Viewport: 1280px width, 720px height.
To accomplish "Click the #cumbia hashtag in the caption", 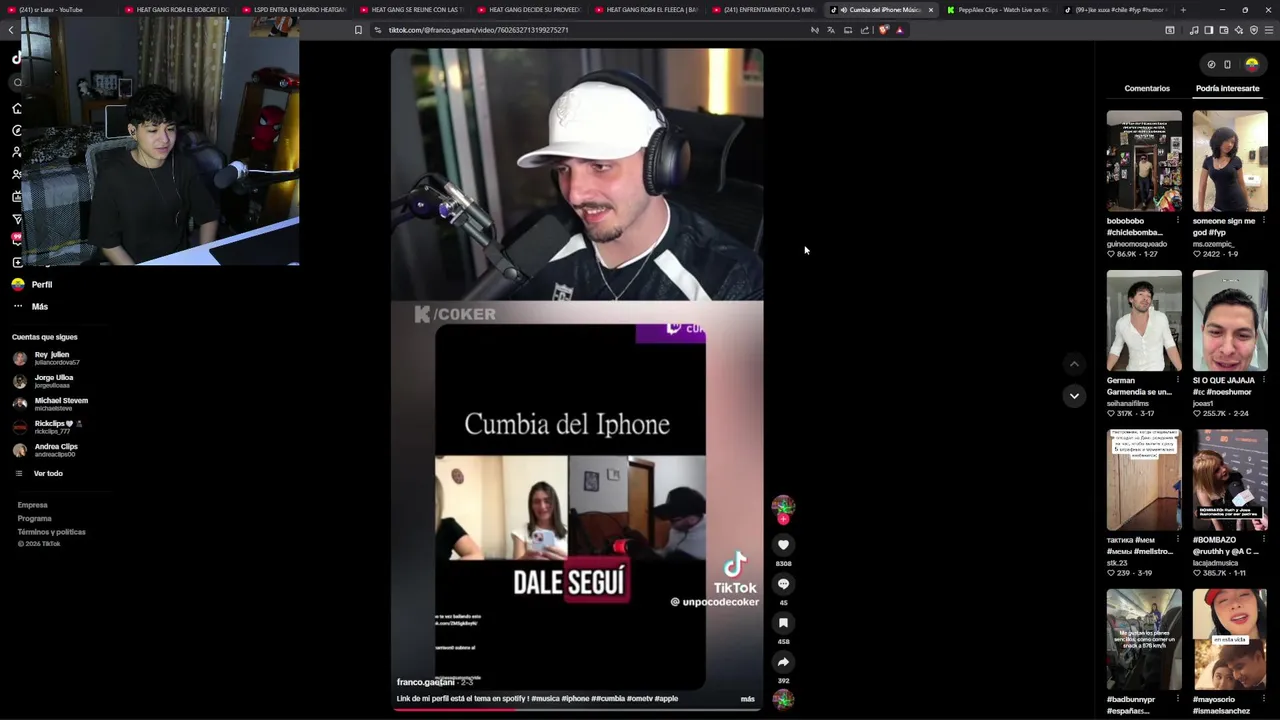I will 610,699.
